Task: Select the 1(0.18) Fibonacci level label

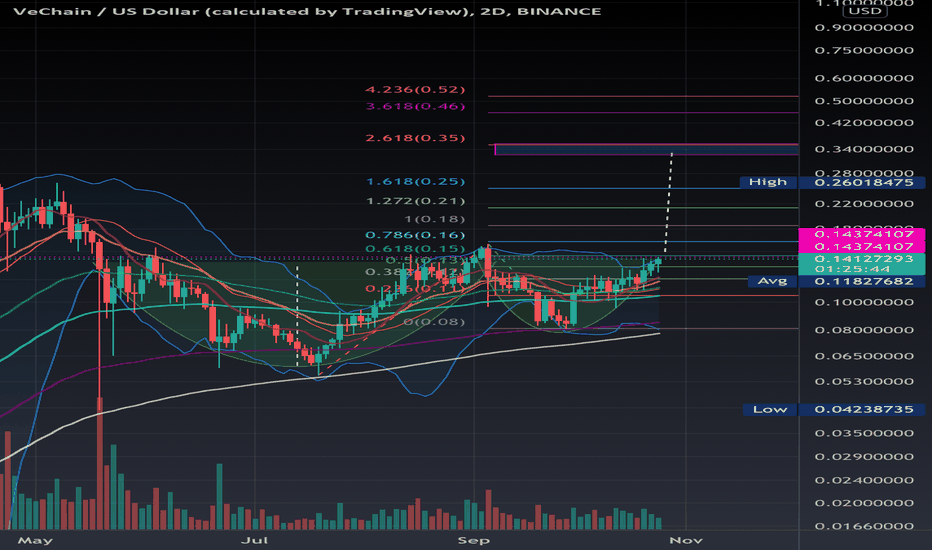Action: pyautogui.click(x=434, y=219)
